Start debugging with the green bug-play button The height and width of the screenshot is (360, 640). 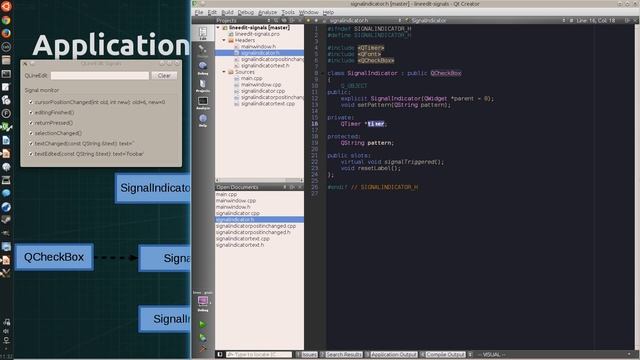pyautogui.click(x=202, y=338)
